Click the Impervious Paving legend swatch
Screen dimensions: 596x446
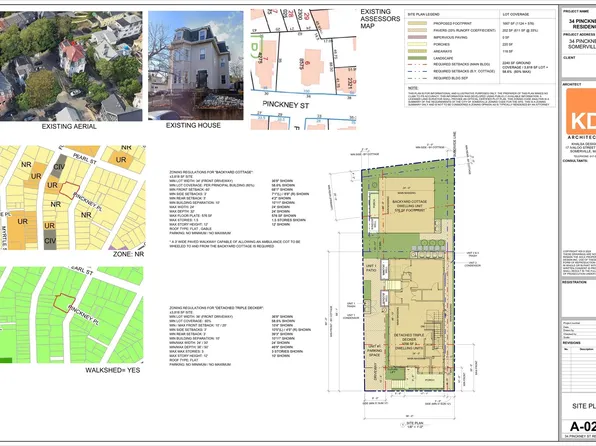pyautogui.click(x=417, y=37)
